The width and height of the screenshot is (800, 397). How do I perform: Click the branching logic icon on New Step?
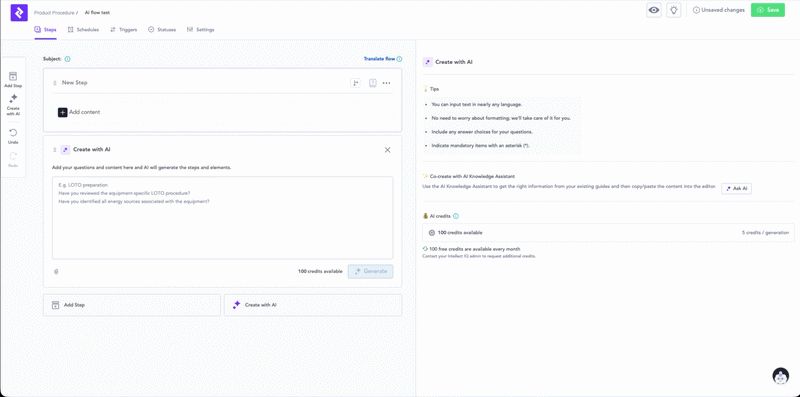tap(356, 83)
